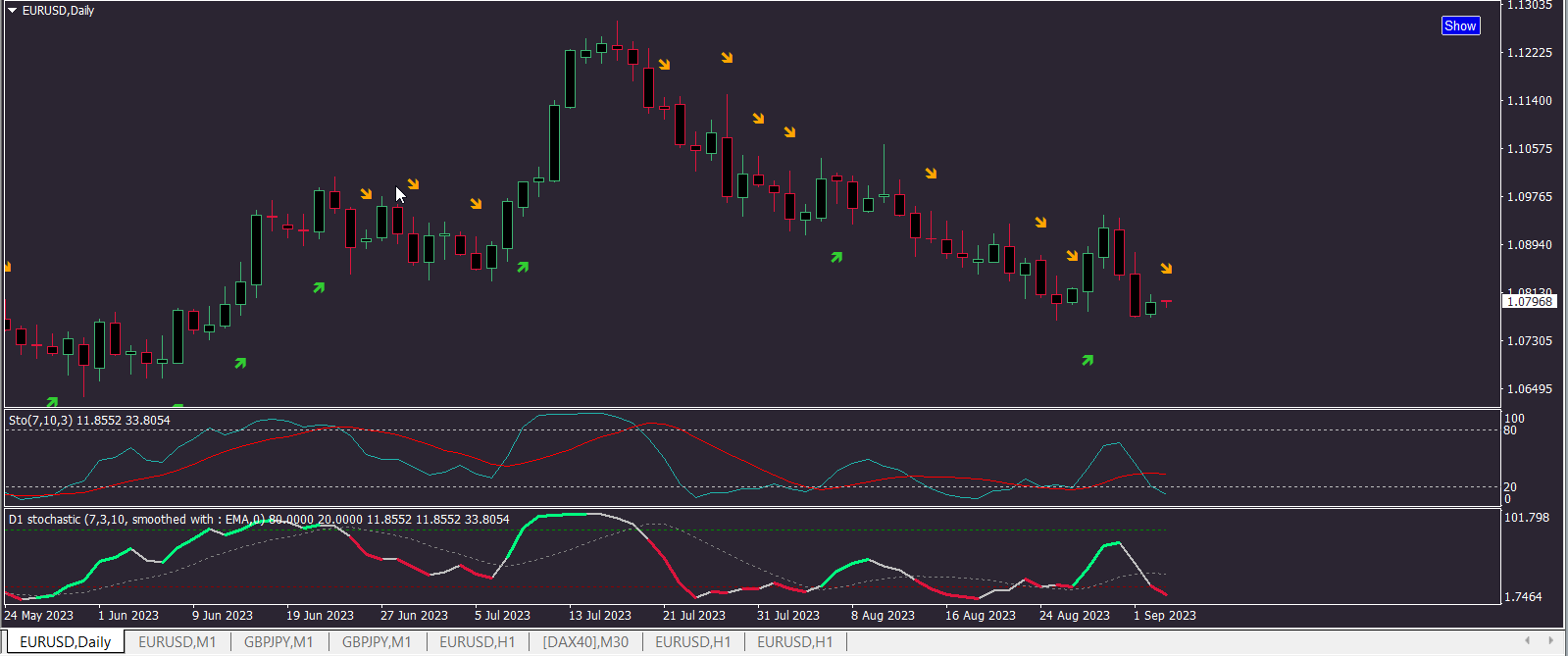
Task: Click the 8 Aug 2023 date label
Action: coord(883,616)
